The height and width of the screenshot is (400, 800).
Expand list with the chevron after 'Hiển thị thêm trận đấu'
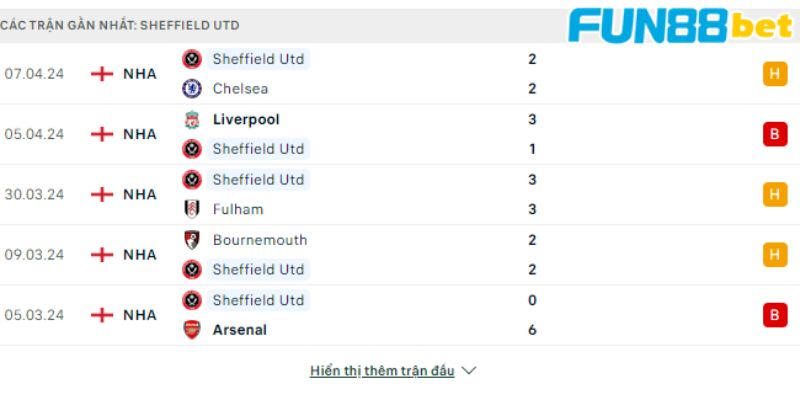[468, 371]
